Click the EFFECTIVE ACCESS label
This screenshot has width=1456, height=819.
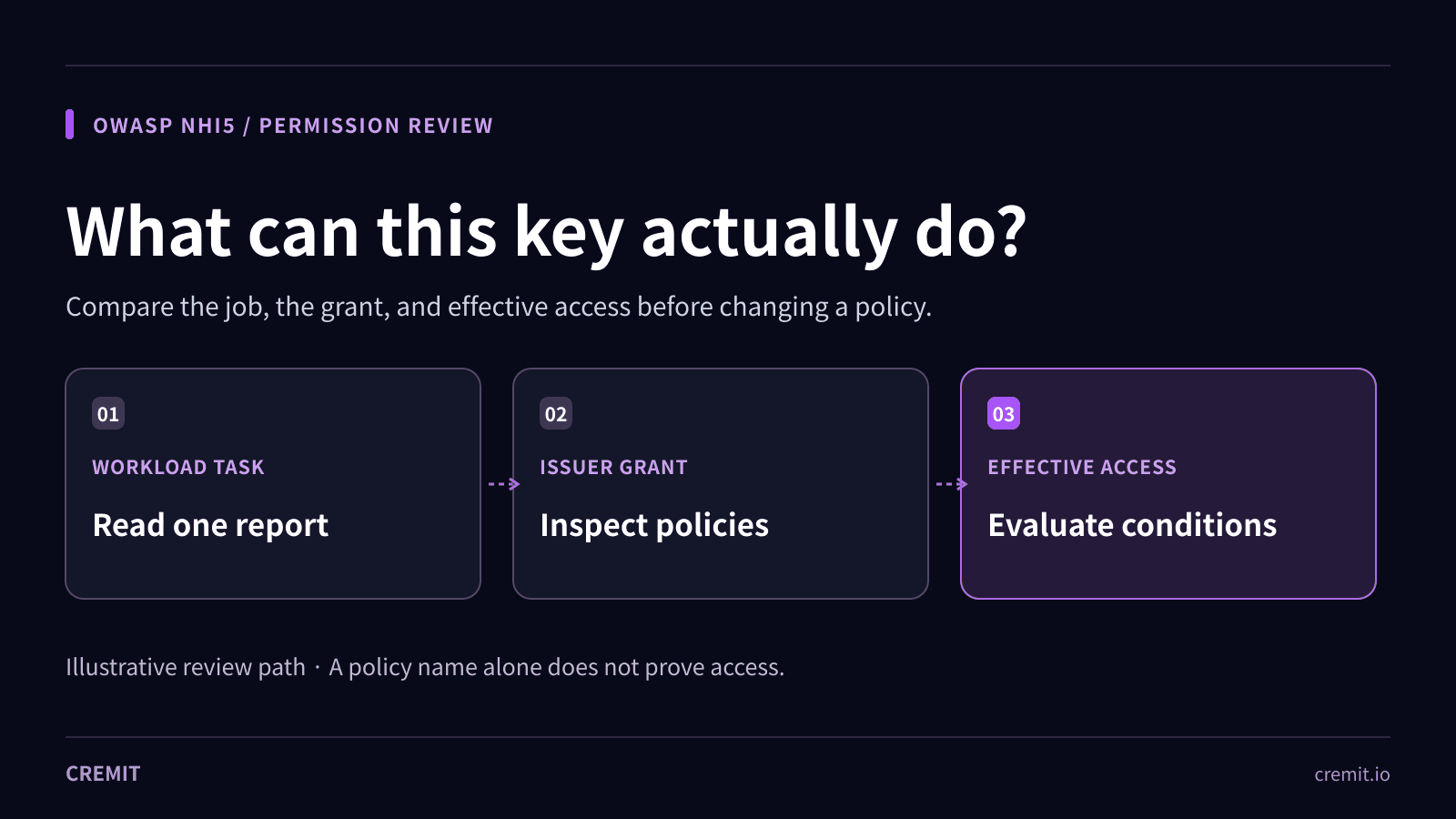click(1082, 468)
